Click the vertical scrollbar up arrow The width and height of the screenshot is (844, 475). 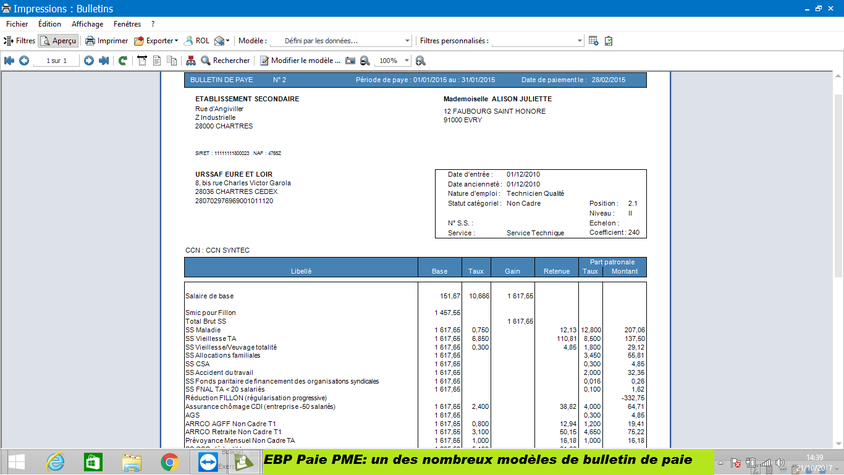838,77
